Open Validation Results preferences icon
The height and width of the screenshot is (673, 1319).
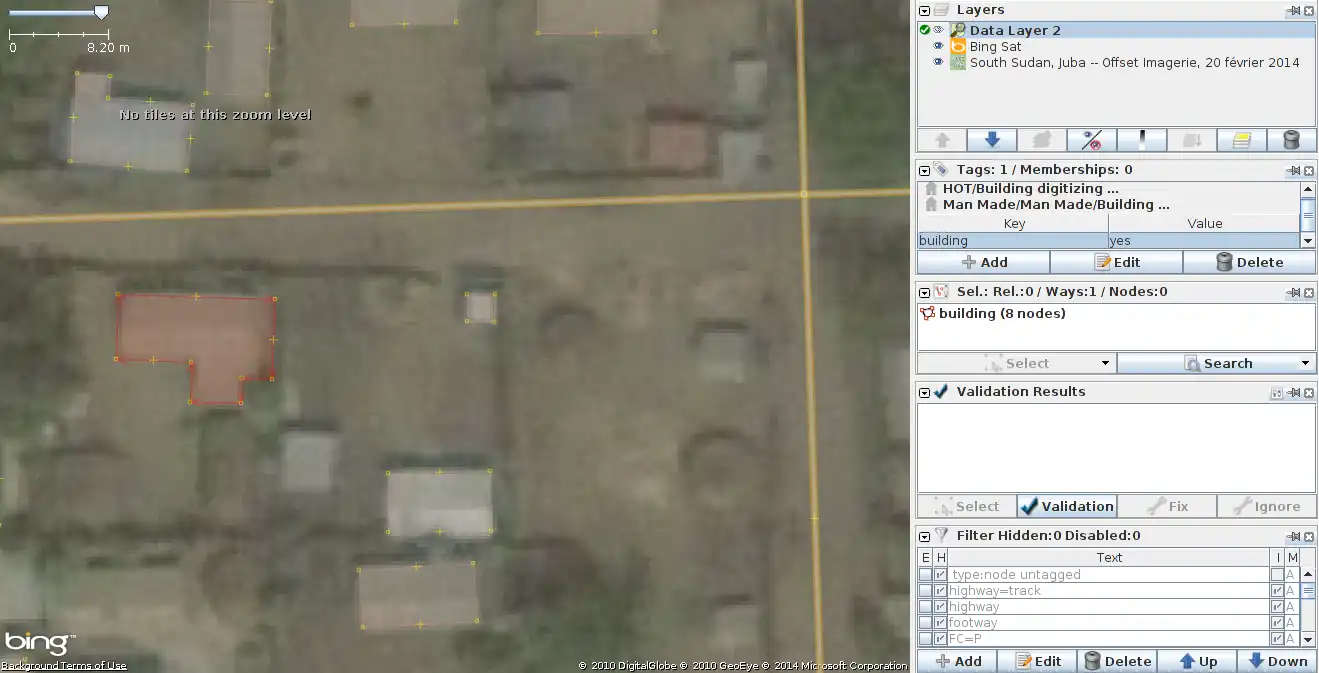pyautogui.click(x=1276, y=393)
